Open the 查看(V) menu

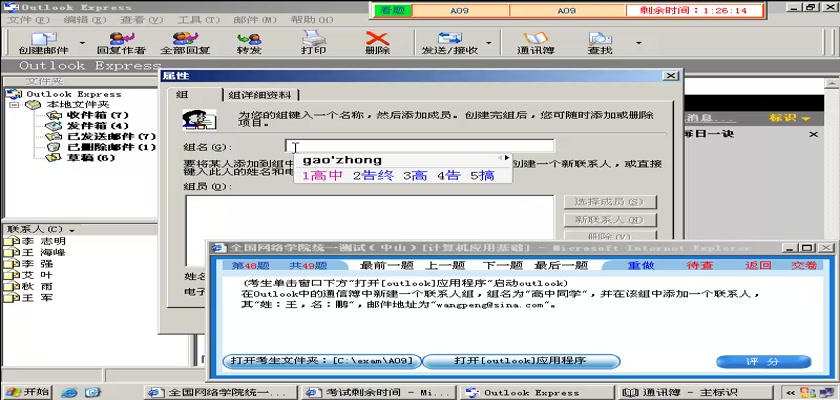click(x=141, y=20)
